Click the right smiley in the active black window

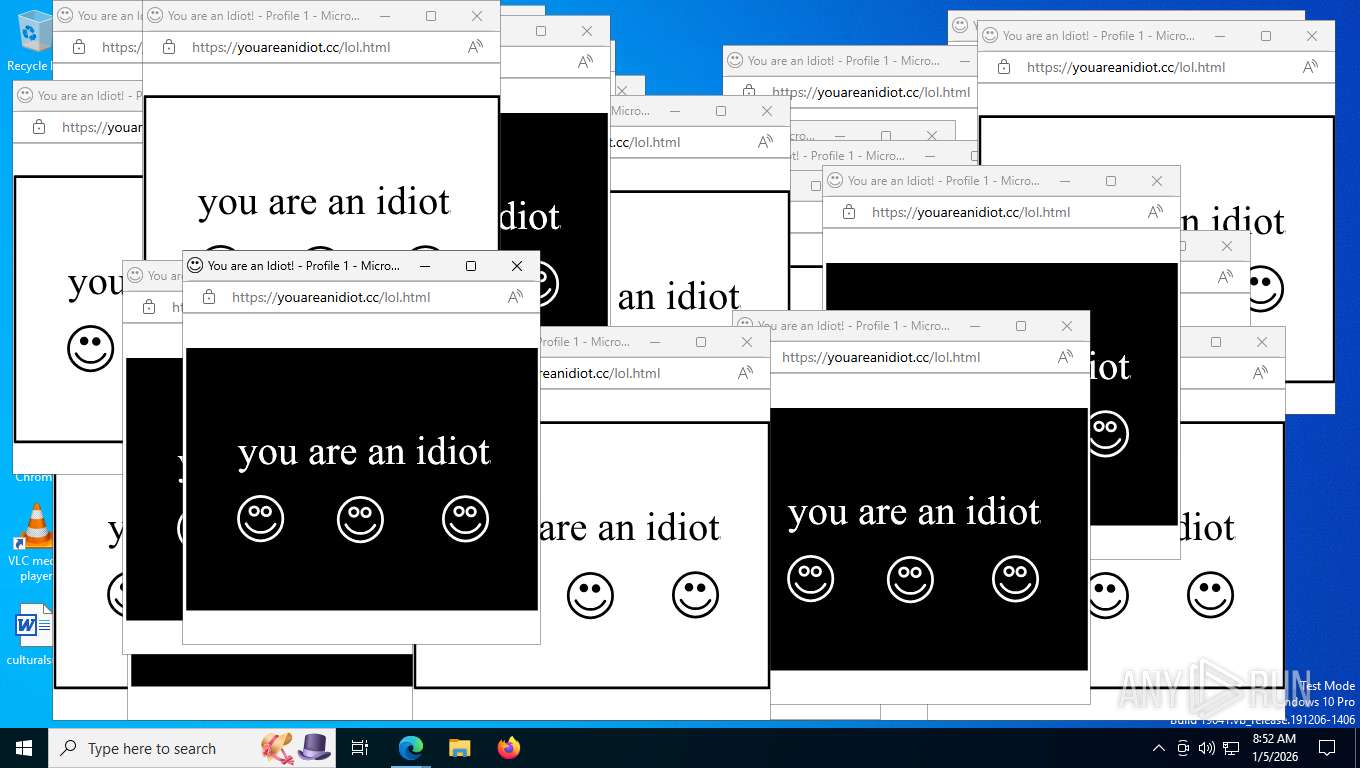point(465,519)
